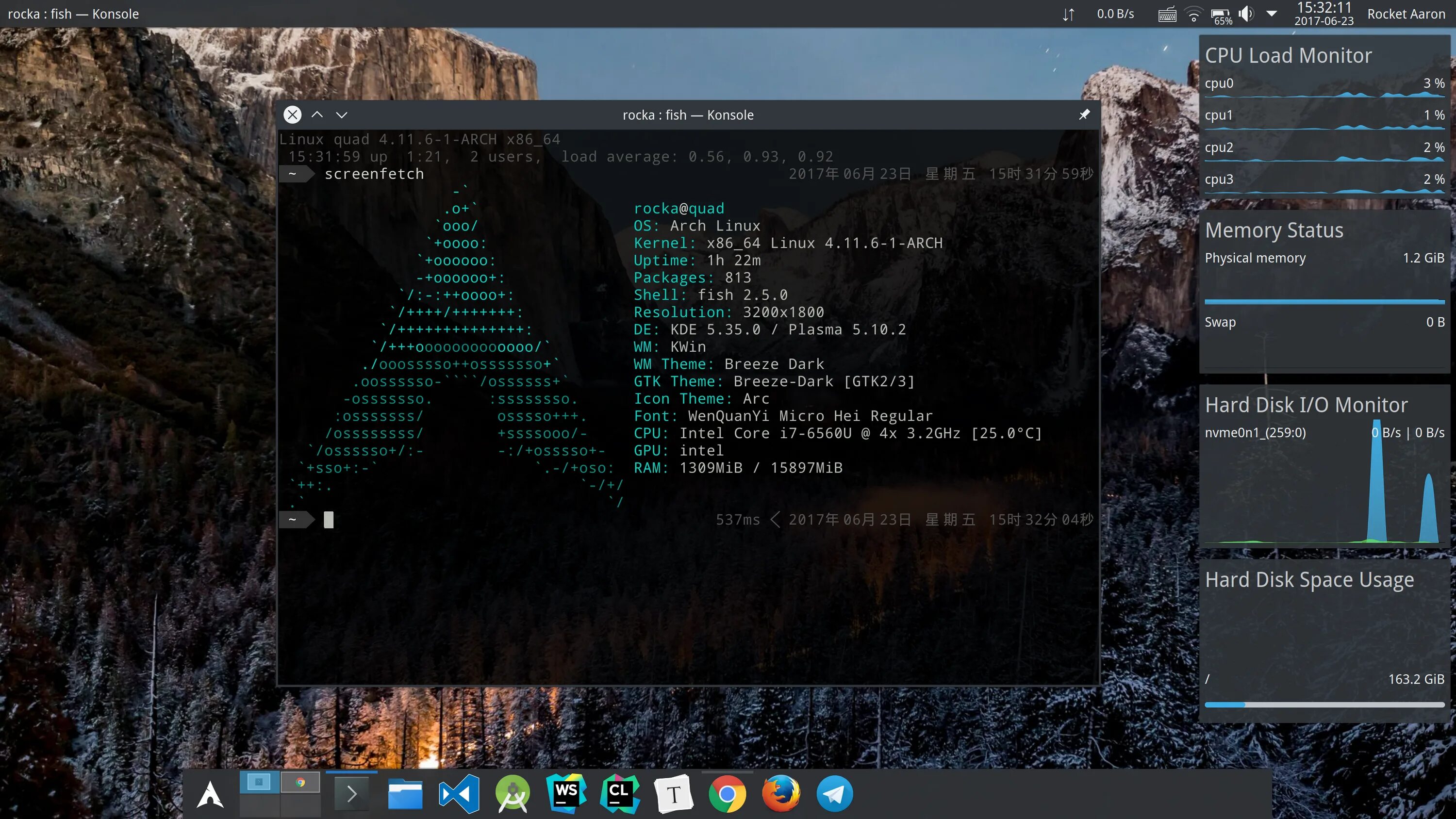Open the Arch Linux application launcher
Image resolution: width=1456 pixels, height=819 pixels.
210,794
